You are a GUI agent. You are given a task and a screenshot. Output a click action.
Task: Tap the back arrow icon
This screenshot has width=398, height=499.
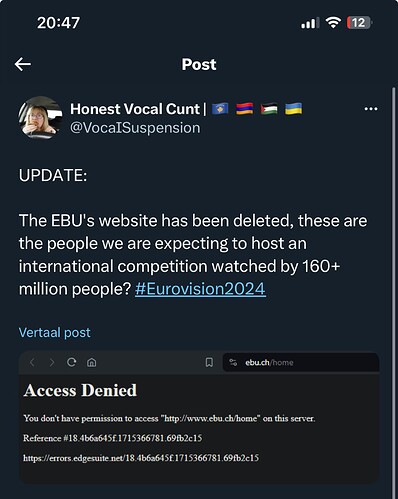(23, 64)
